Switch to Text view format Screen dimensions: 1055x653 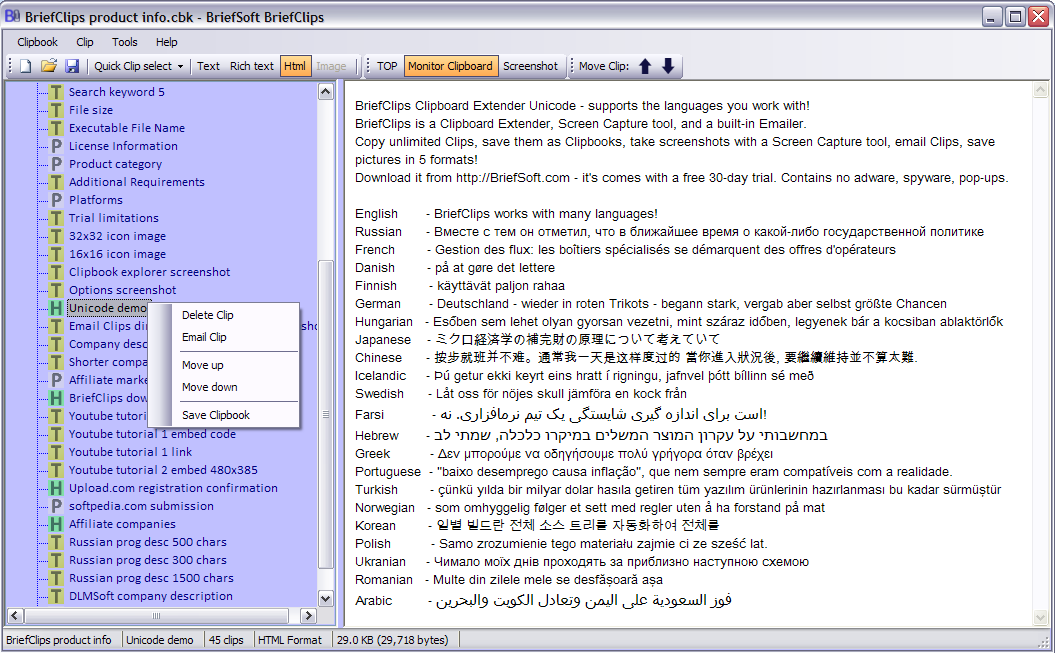209,66
